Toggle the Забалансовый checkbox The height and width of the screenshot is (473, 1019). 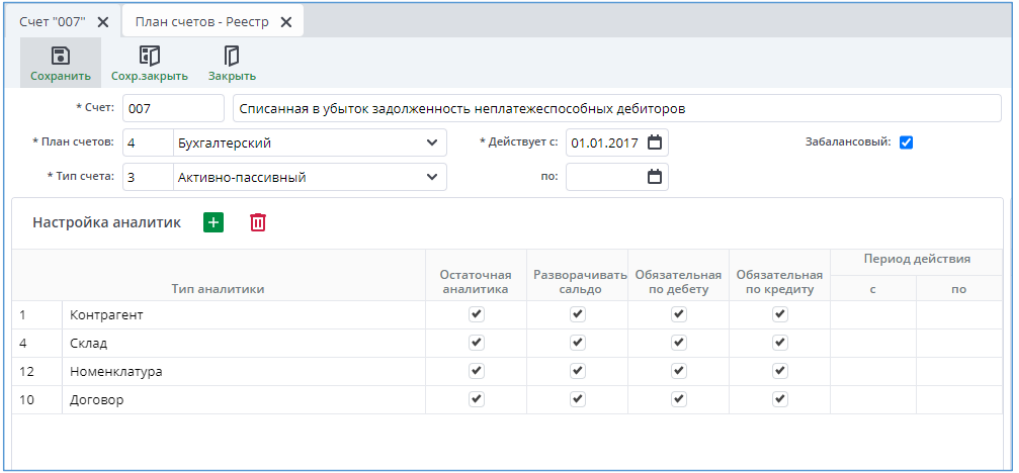(906, 143)
